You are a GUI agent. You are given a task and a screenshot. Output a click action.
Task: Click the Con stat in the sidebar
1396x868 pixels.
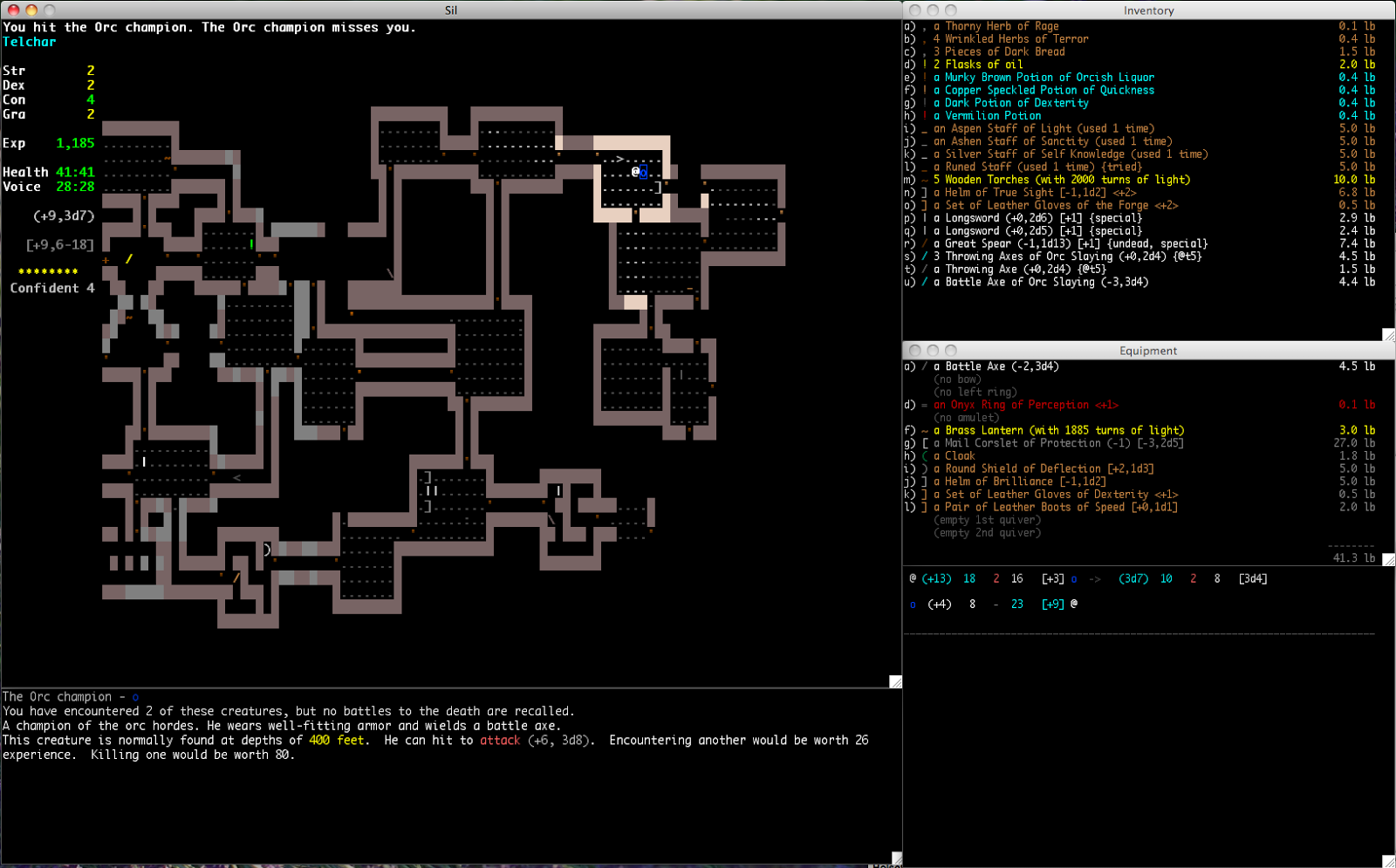click(x=49, y=99)
